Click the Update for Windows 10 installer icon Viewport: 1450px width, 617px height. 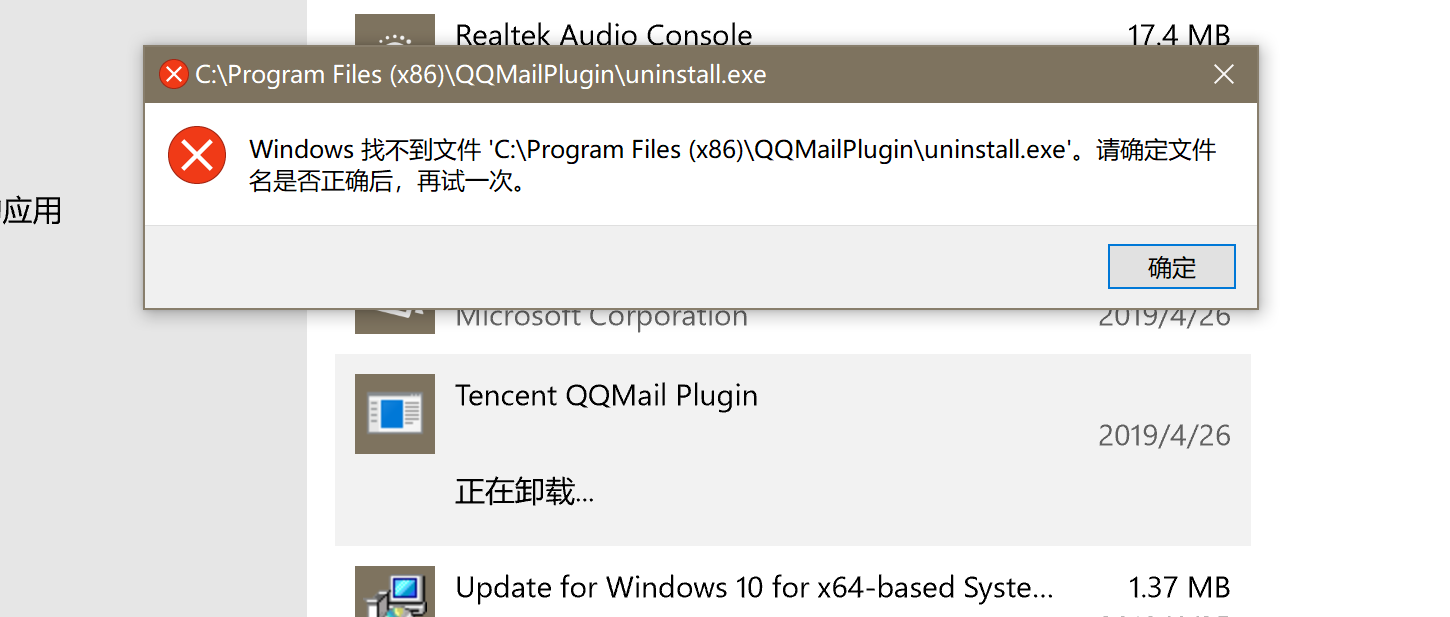395,591
